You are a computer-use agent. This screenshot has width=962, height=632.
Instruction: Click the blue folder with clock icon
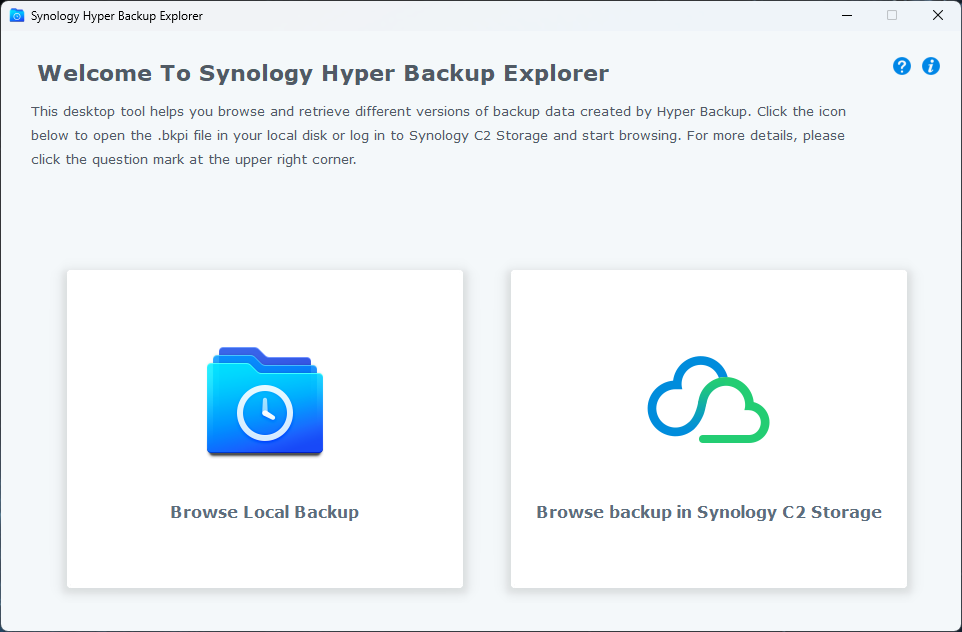265,401
